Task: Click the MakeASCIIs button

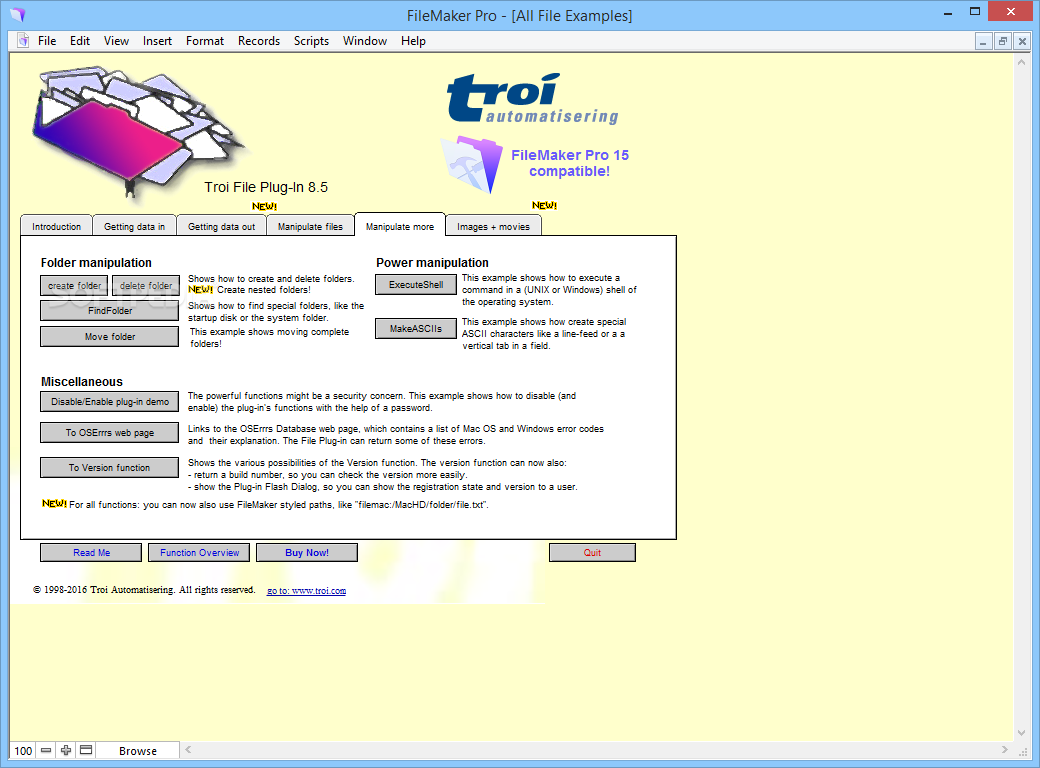Action: pos(416,328)
